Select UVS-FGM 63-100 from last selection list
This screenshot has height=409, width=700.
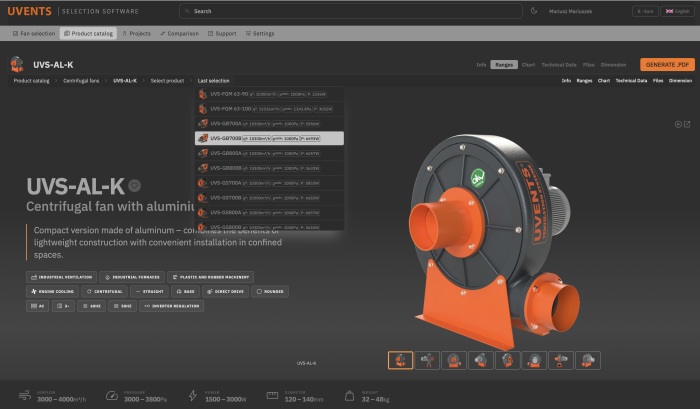269,109
